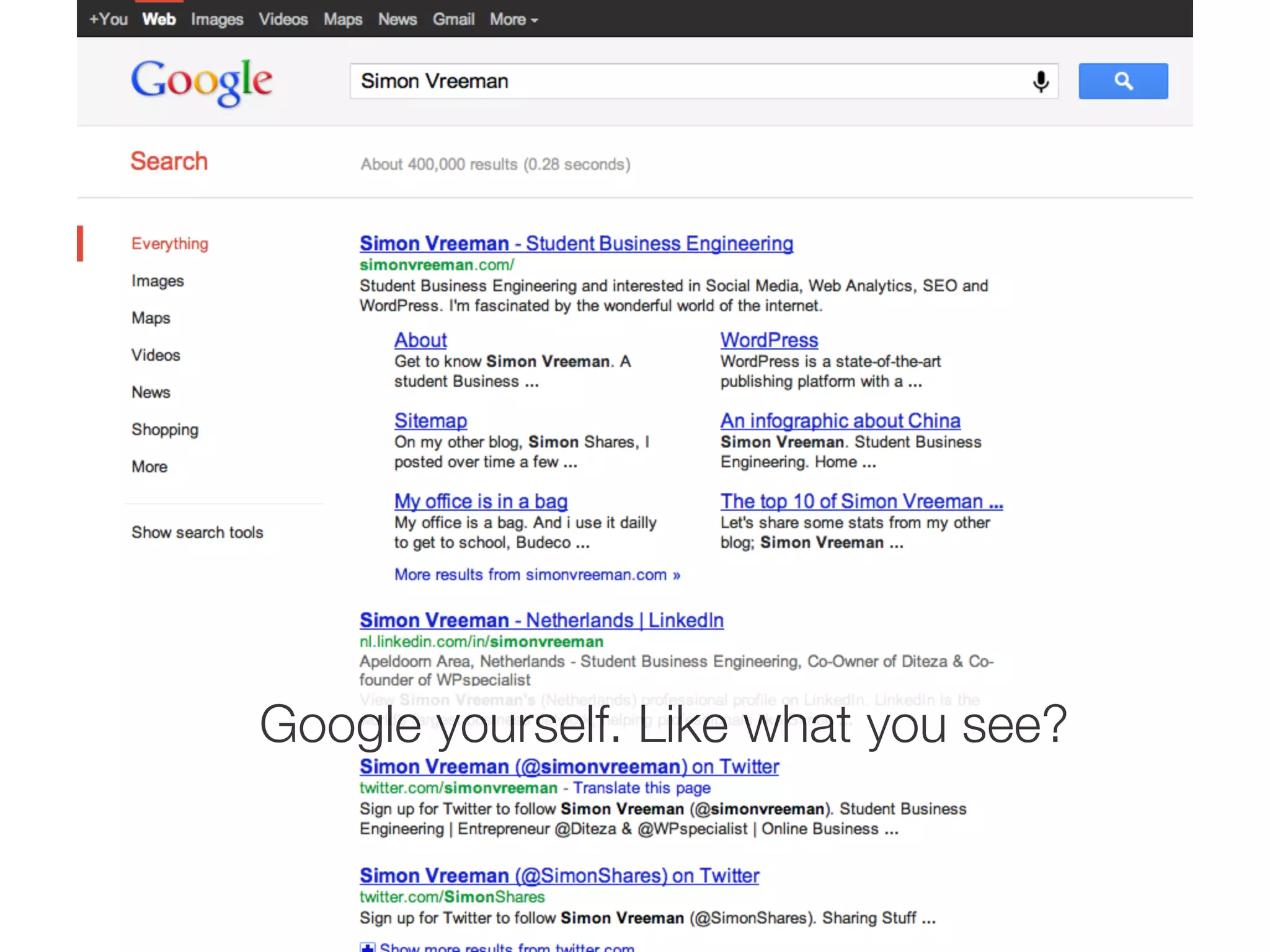1270x952 pixels.
Task: Open Simon Vreeman Student Business Engineering result
Action: 576,244
